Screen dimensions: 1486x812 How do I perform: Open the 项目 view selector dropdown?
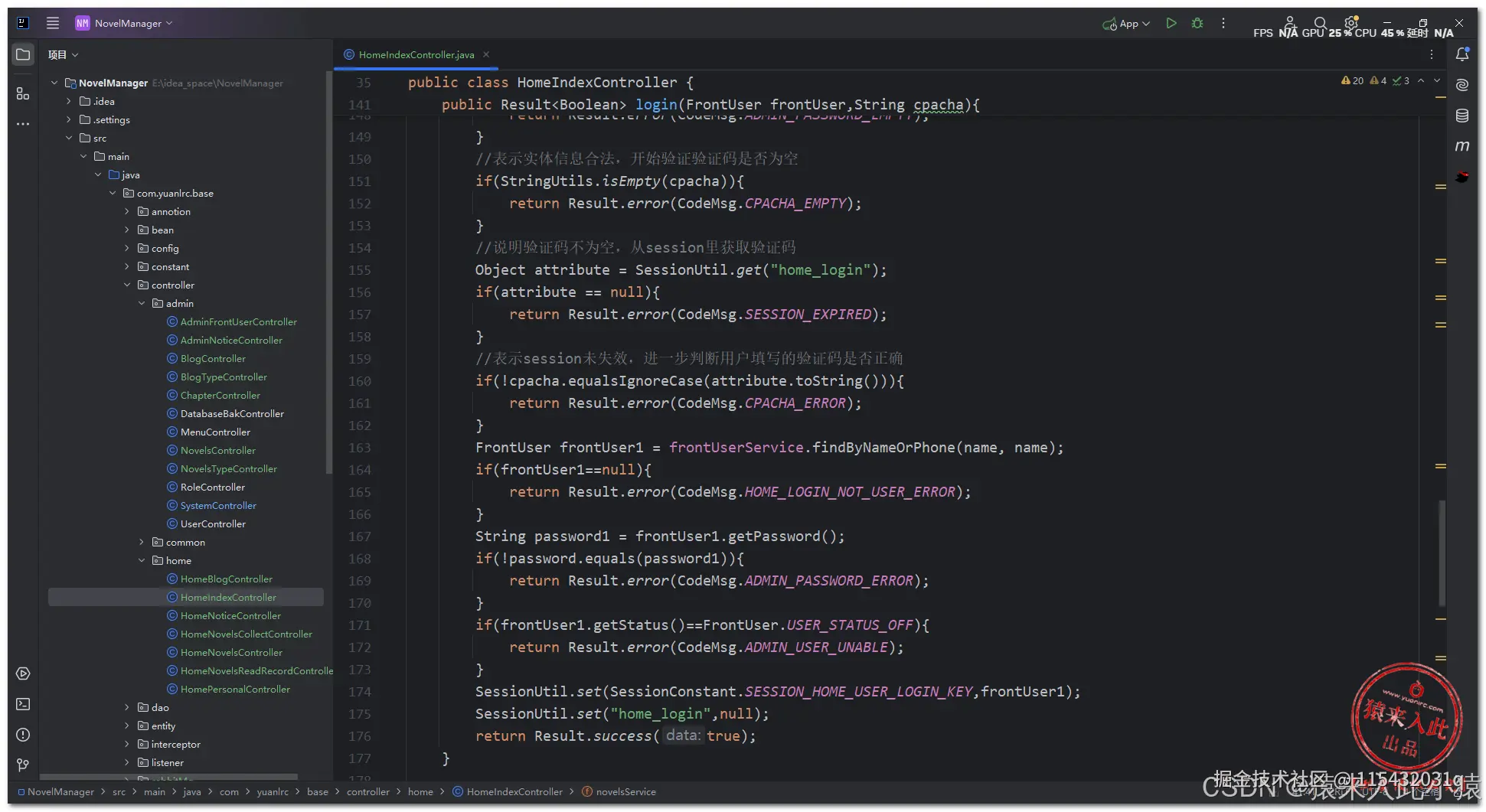64,54
